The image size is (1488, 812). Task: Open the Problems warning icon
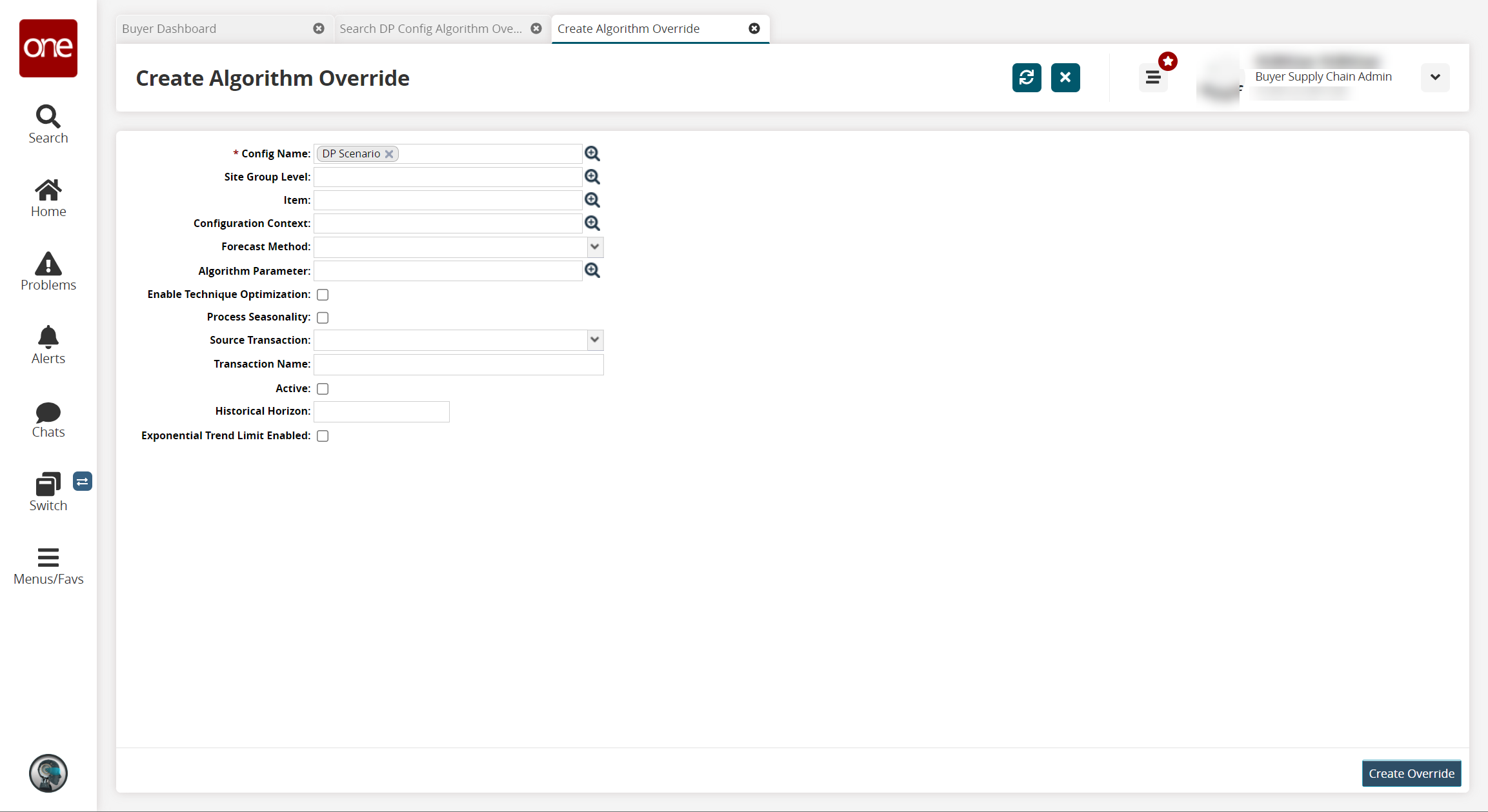(x=48, y=272)
